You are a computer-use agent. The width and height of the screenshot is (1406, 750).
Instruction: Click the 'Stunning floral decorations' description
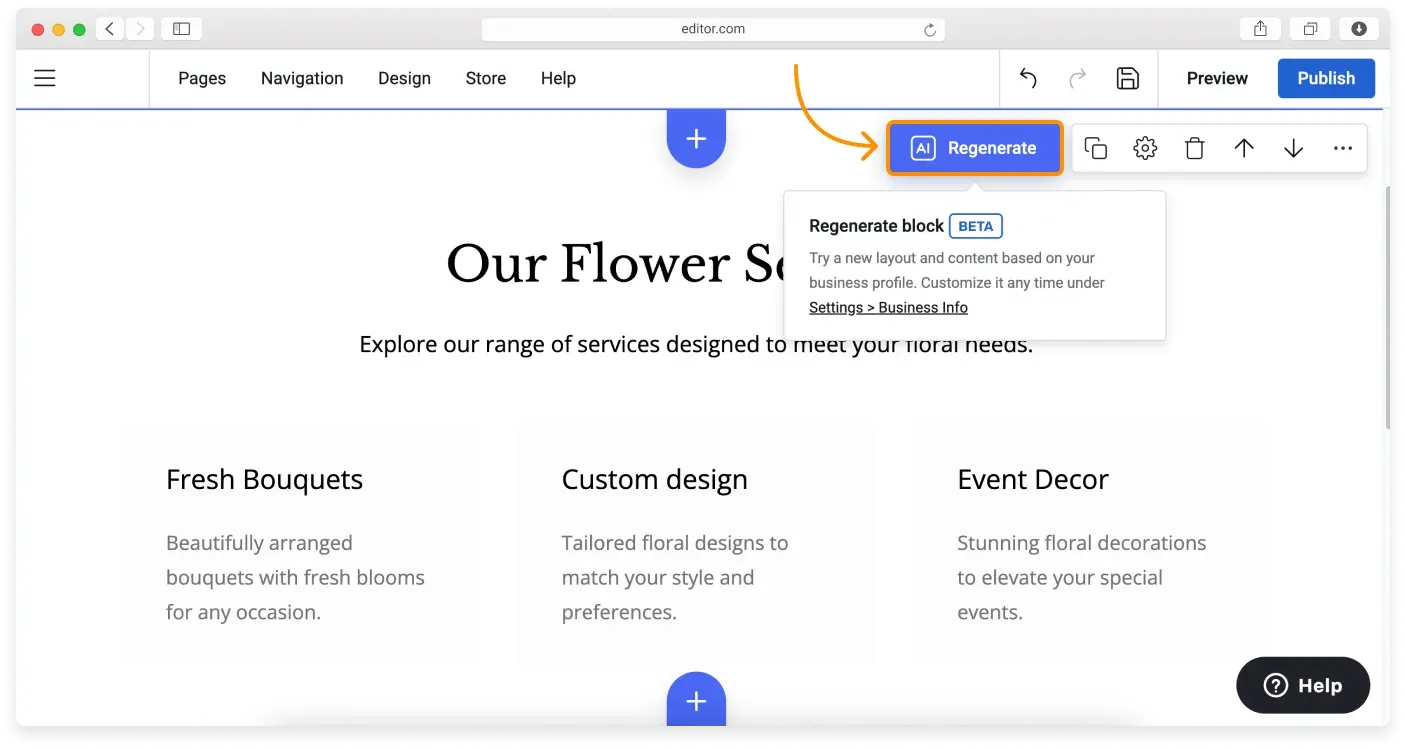point(1082,578)
